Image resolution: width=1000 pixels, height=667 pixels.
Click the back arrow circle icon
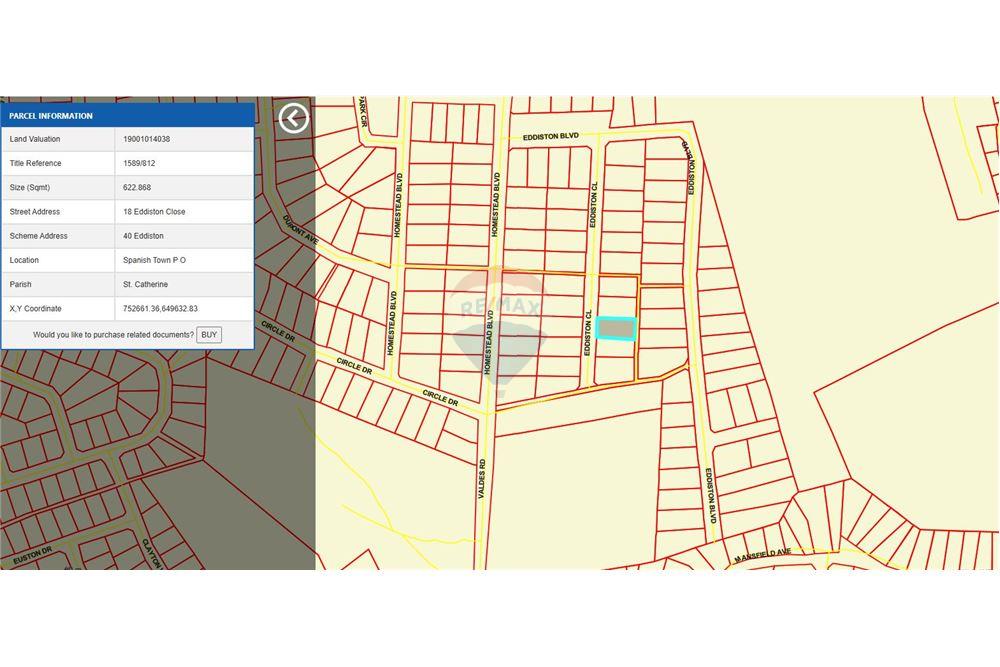293,118
